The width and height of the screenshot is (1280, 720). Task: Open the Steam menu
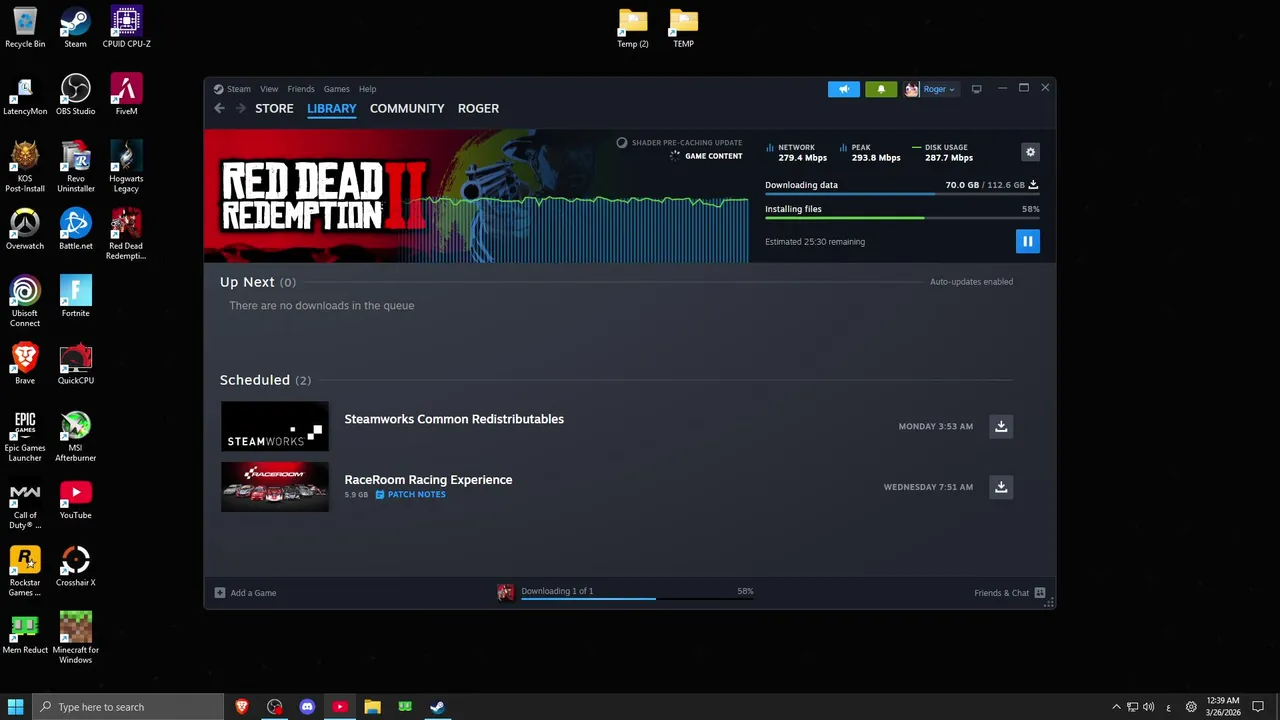click(x=238, y=89)
